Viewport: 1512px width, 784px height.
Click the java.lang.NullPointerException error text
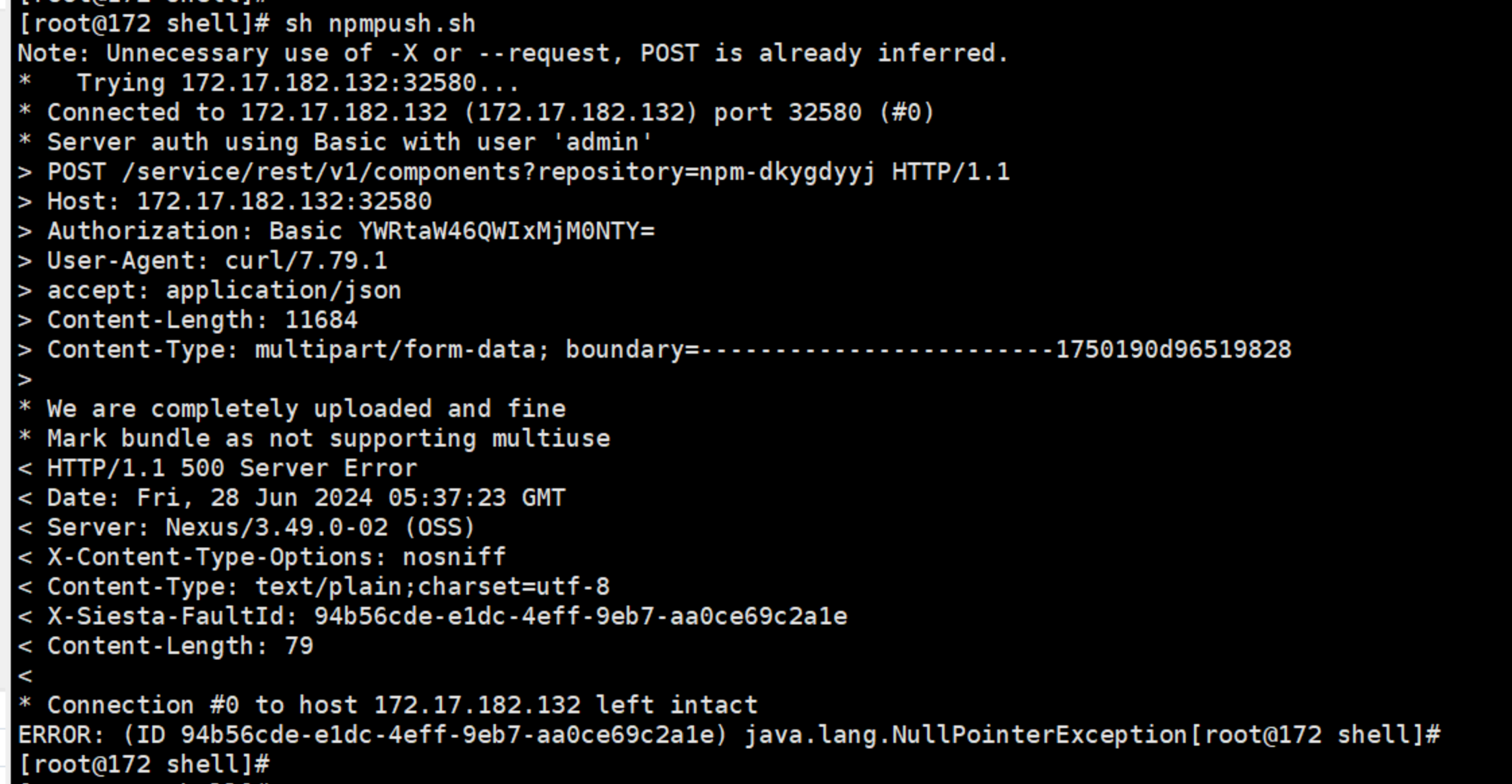(x=966, y=734)
